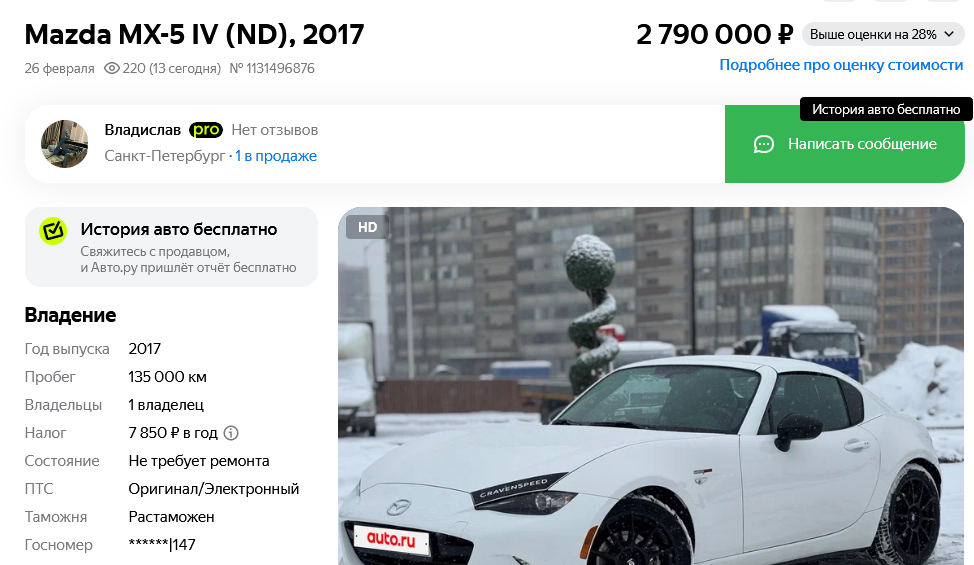Click the message bubble icon

coord(763,144)
